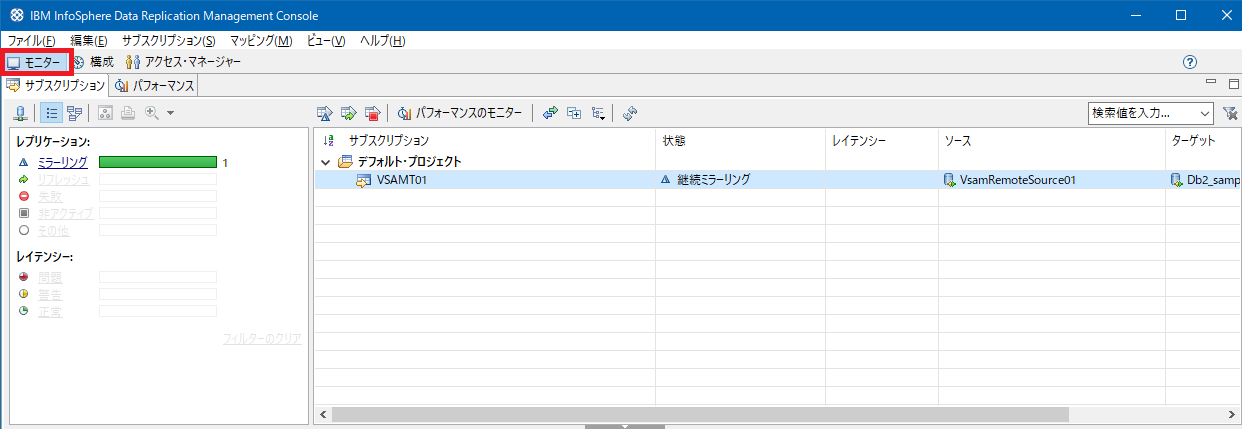Click the 正常 latency filter link
This screenshot has height=429, width=1242.
pos(50,311)
